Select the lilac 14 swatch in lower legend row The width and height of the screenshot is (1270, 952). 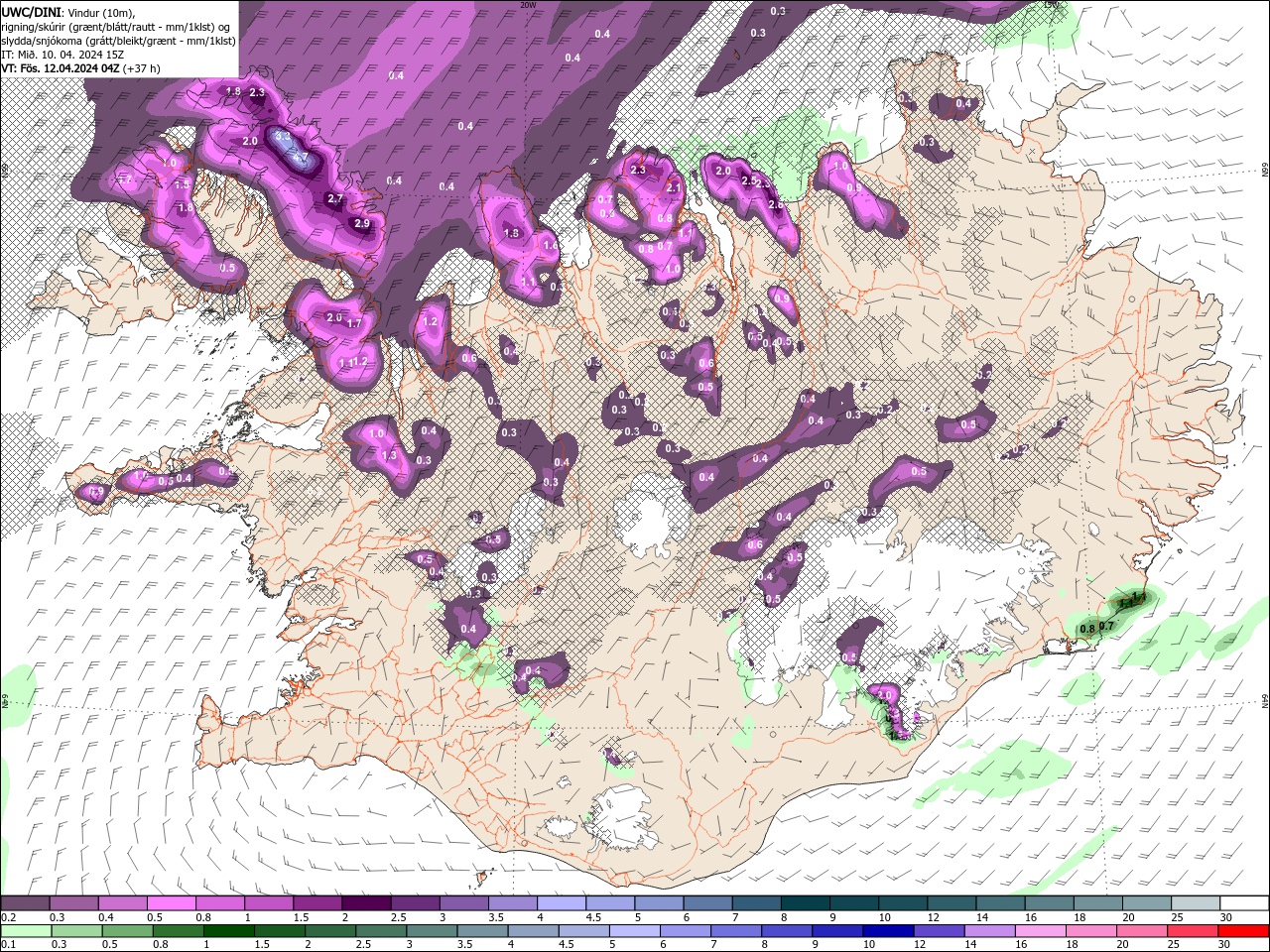tap(990, 930)
